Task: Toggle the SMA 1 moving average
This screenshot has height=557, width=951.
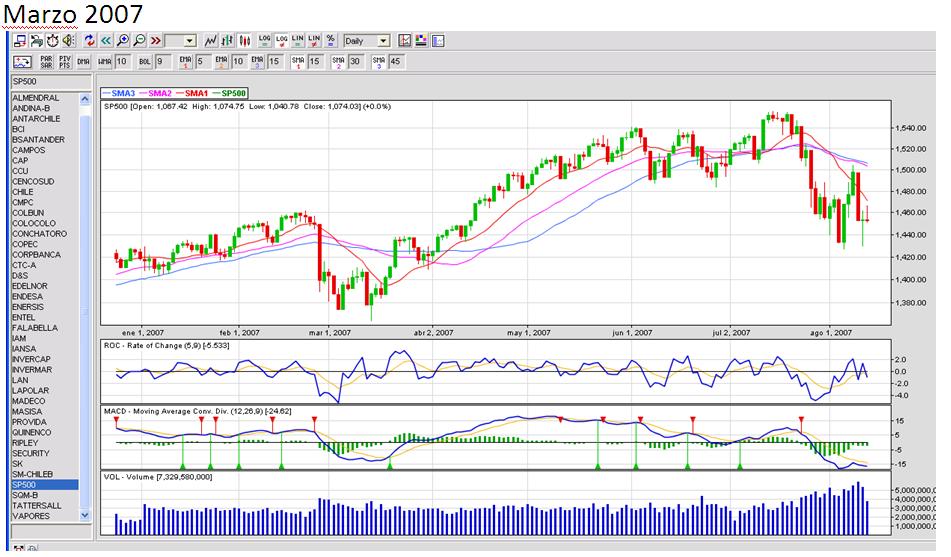Action: click(x=297, y=61)
